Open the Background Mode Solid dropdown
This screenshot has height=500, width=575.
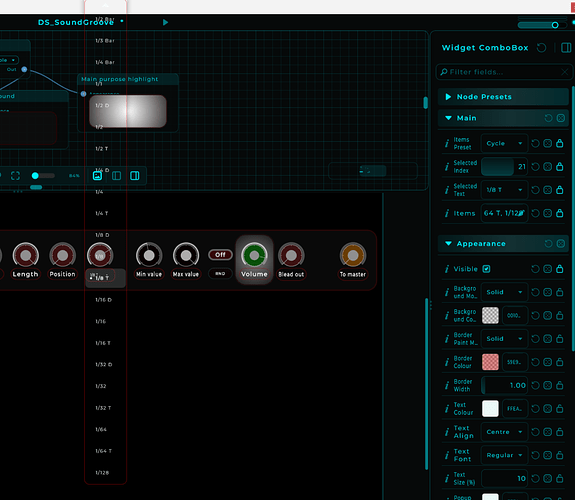coord(504,292)
